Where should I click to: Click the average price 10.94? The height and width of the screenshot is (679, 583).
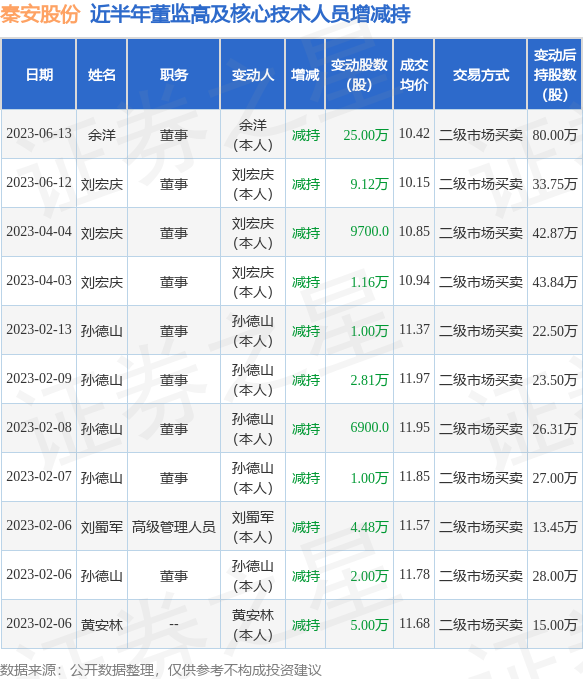pyautogui.click(x=414, y=281)
